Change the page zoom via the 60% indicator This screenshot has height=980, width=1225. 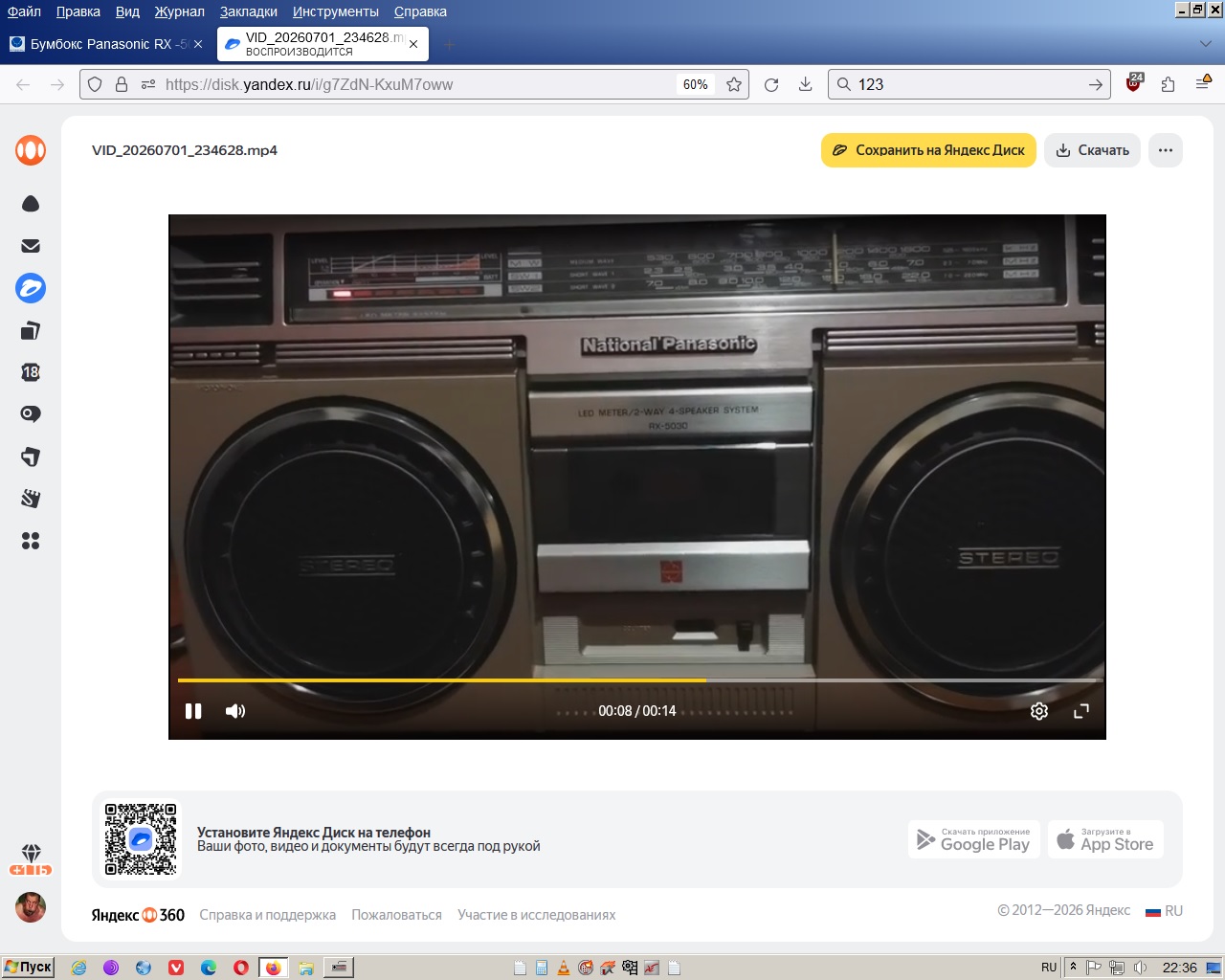tap(696, 84)
